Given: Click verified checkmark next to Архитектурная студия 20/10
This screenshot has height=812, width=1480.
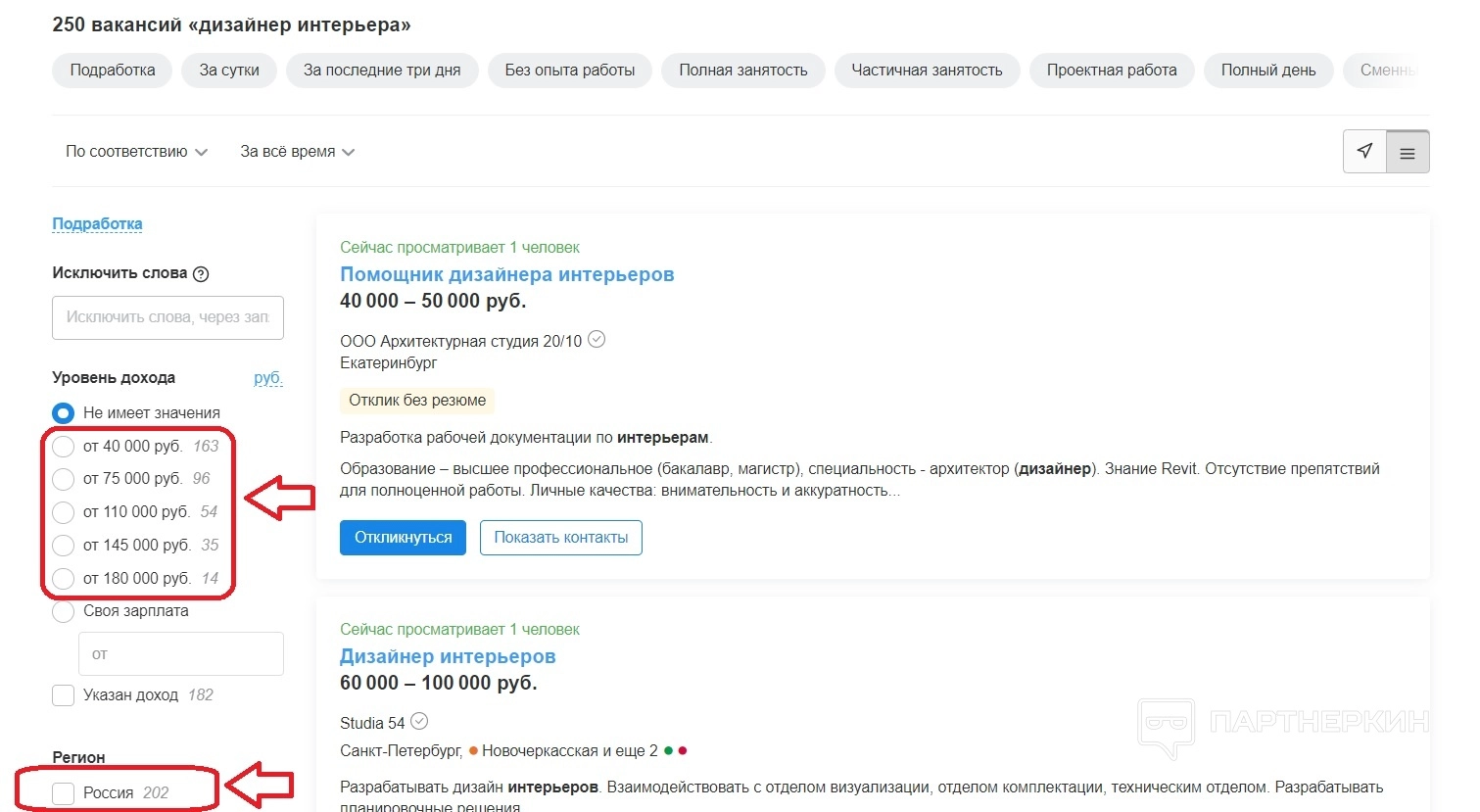Looking at the screenshot, I should [x=597, y=340].
